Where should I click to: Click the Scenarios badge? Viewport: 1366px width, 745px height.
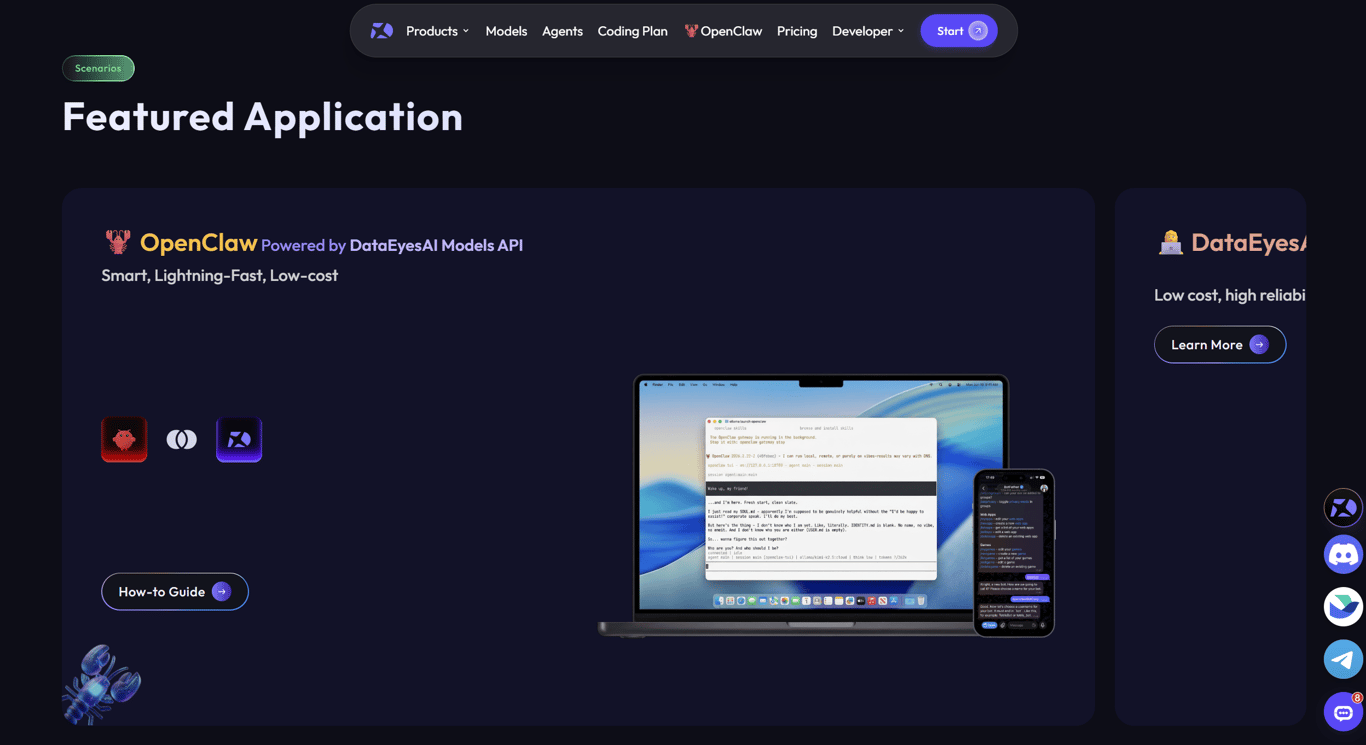pos(98,68)
